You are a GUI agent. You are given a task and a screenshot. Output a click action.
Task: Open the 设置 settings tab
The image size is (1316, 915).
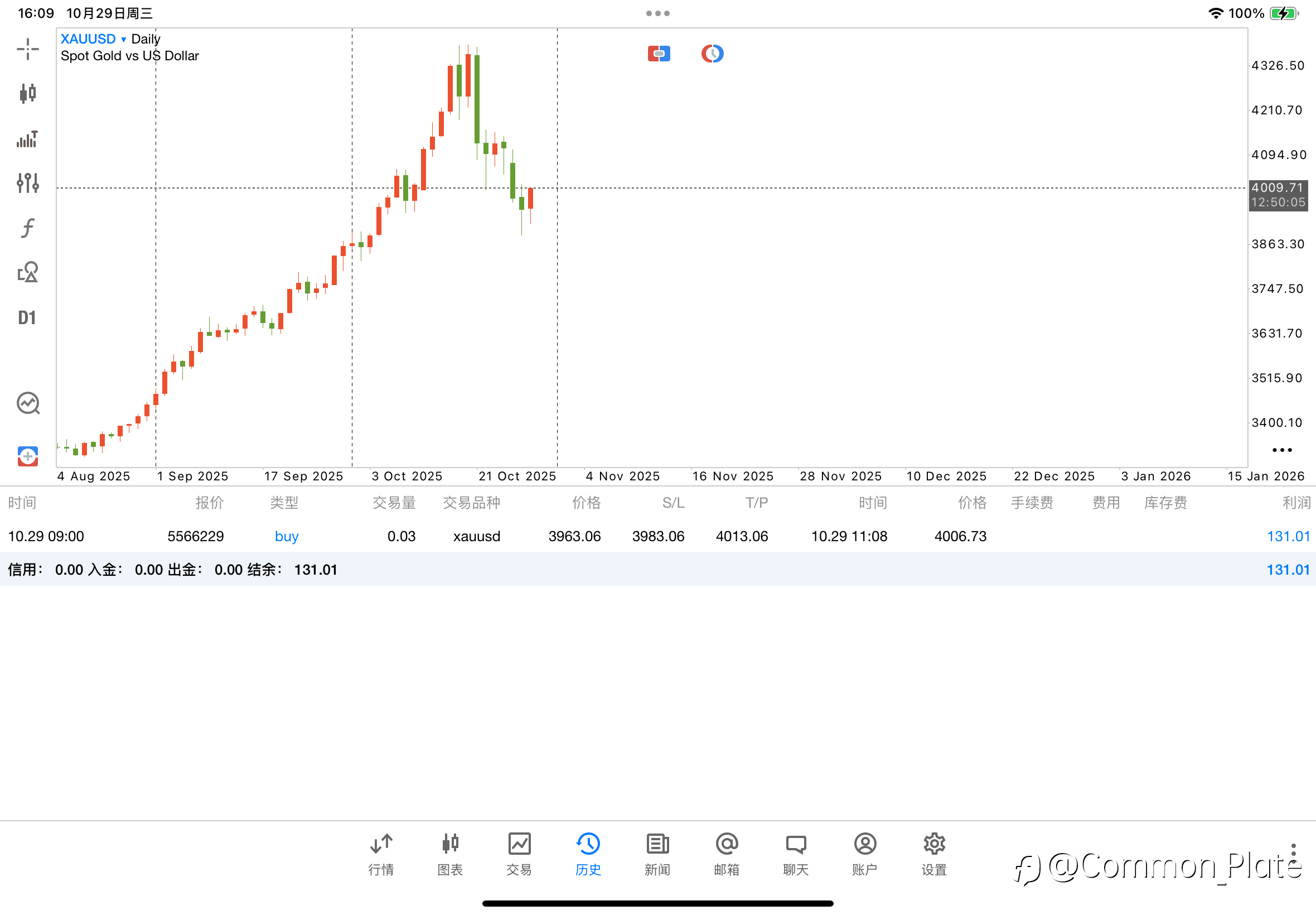934,854
